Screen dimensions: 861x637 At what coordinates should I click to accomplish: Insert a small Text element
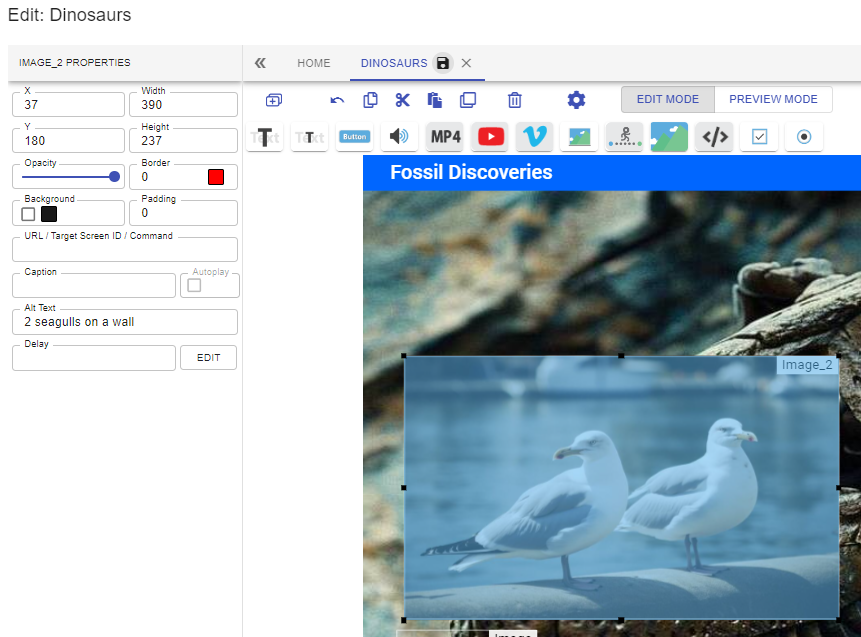[310, 137]
